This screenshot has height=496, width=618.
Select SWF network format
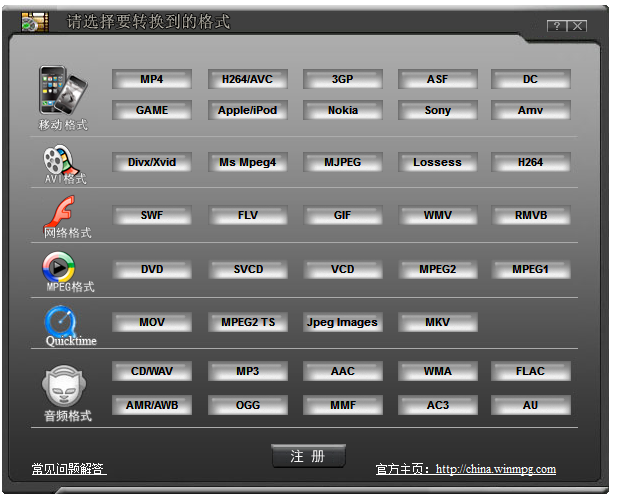pyautogui.click(x=152, y=215)
